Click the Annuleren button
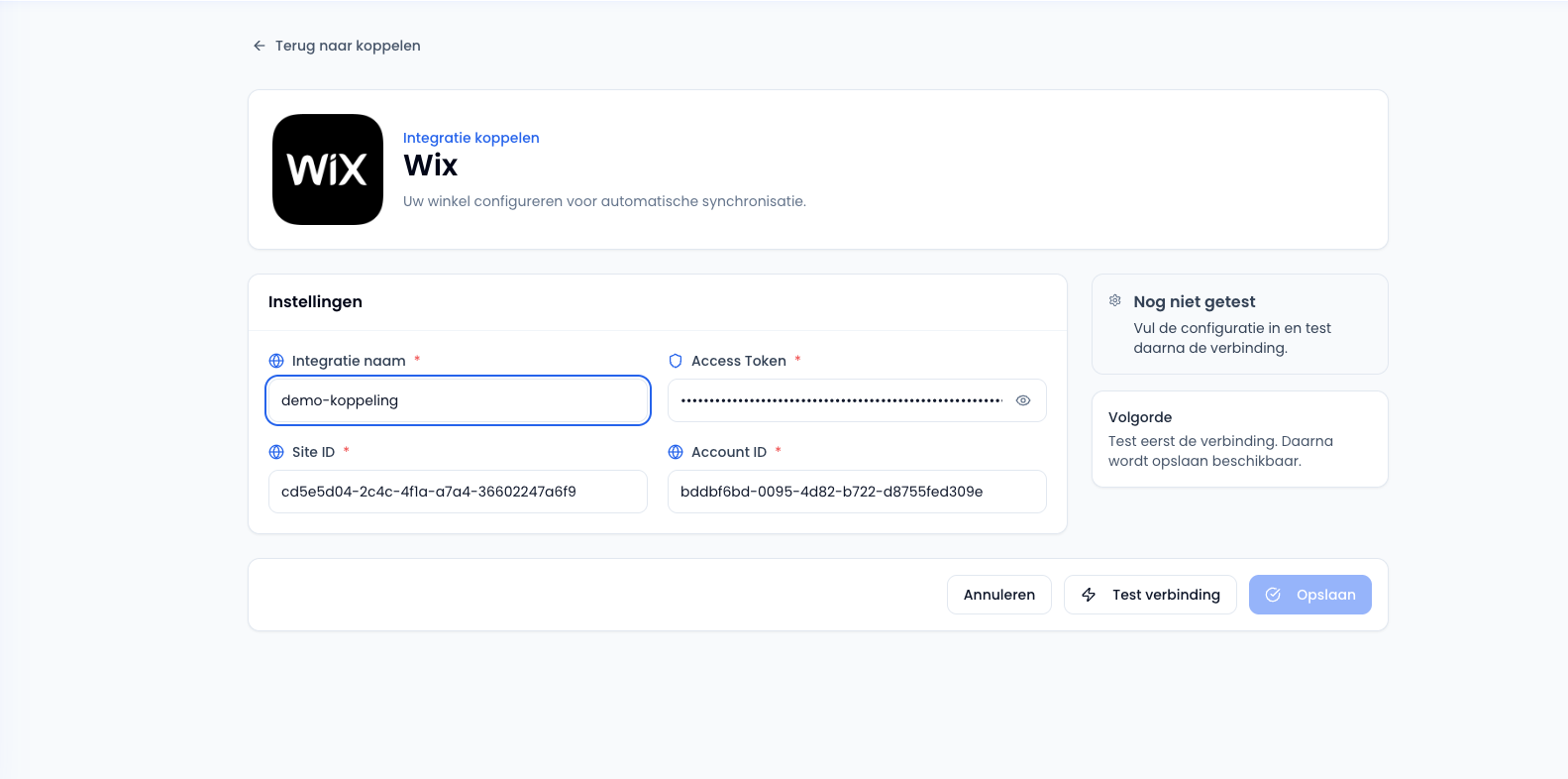Screen dimensions: 1568x779 999,595
